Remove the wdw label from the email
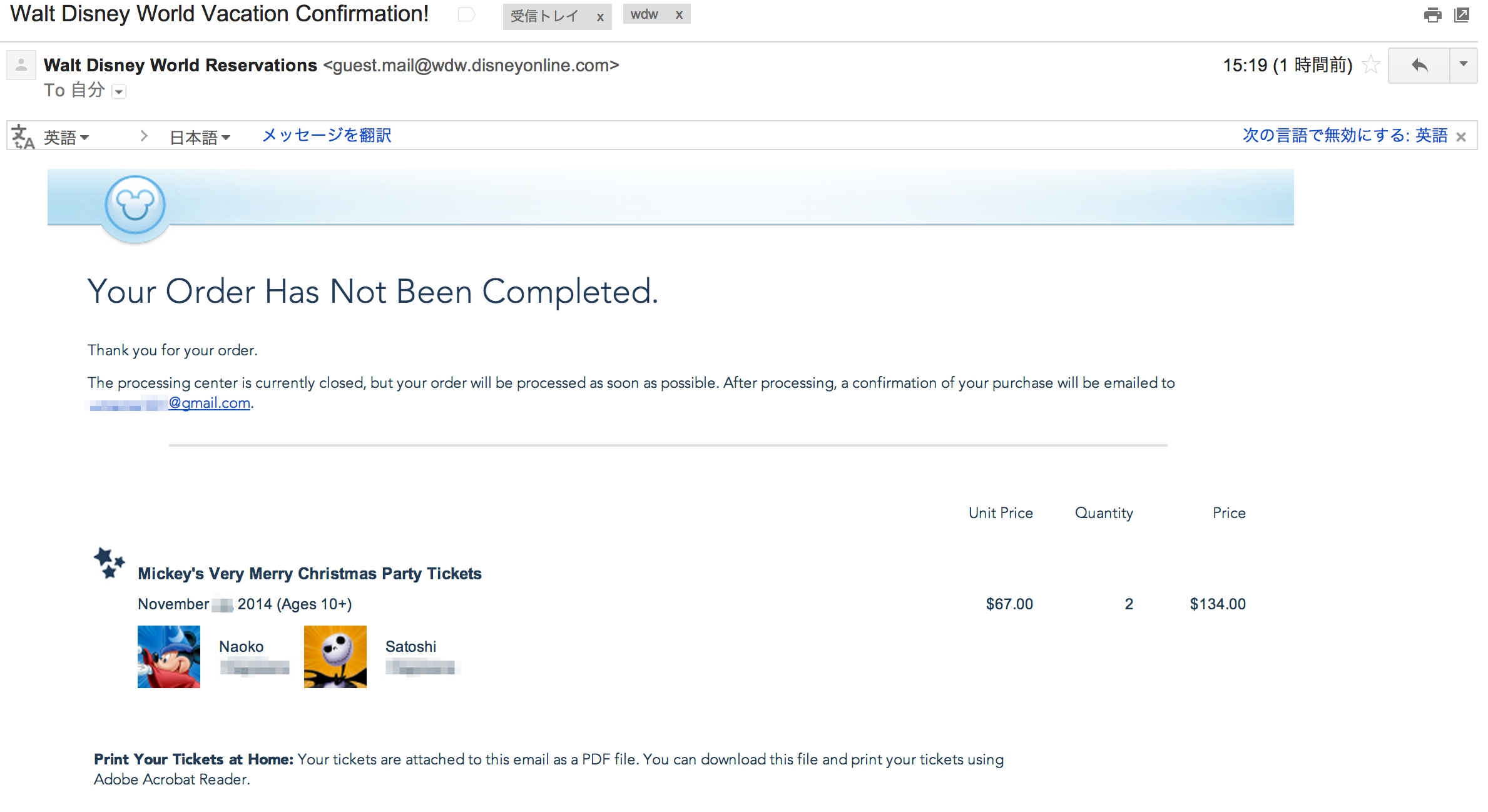This screenshot has width=1488, height=812. (679, 15)
